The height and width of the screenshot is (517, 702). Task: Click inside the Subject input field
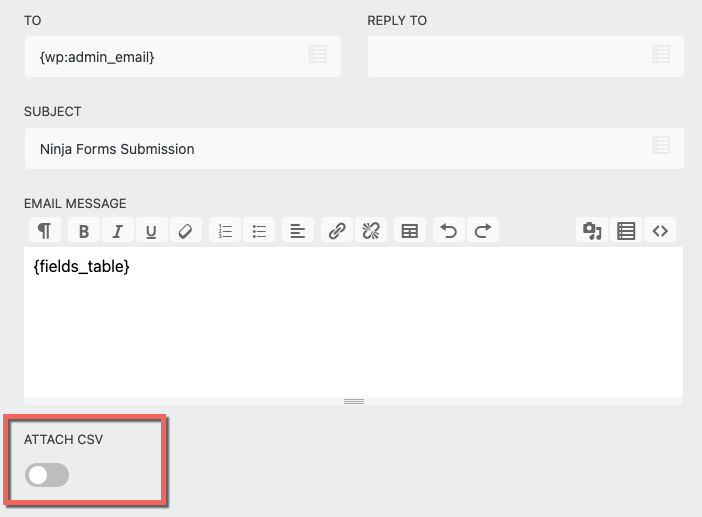click(x=330, y=149)
